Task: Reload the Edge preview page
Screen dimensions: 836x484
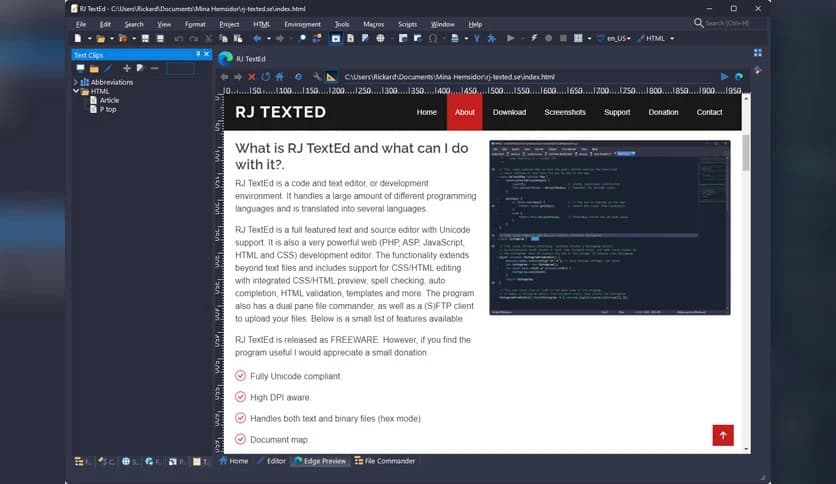Action: coord(265,77)
